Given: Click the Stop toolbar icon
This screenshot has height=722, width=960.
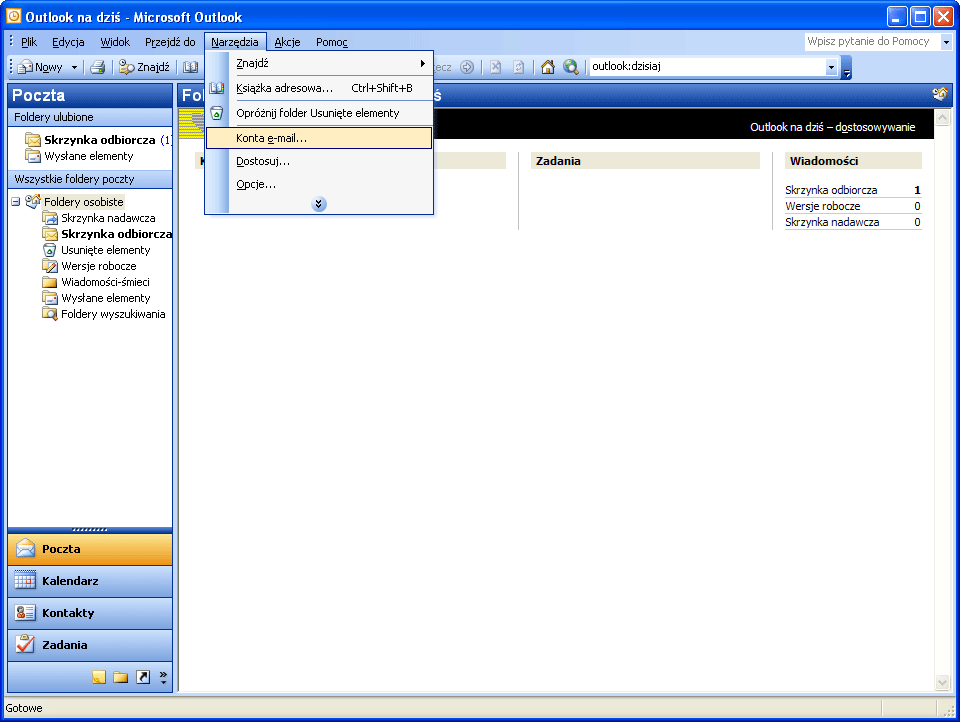Looking at the screenshot, I should (x=495, y=67).
